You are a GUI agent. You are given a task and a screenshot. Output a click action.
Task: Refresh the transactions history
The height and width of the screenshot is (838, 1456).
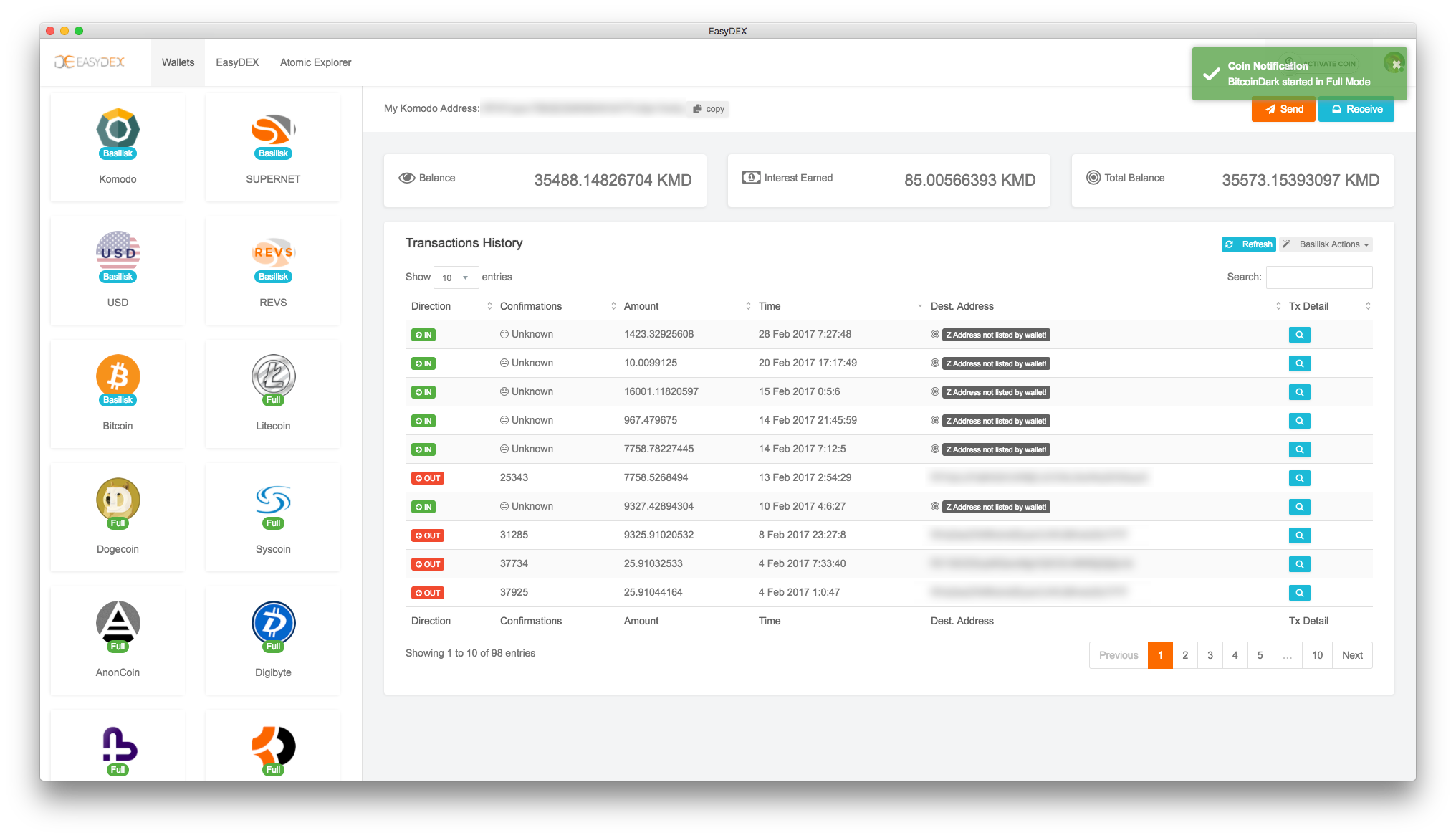pyautogui.click(x=1249, y=244)
